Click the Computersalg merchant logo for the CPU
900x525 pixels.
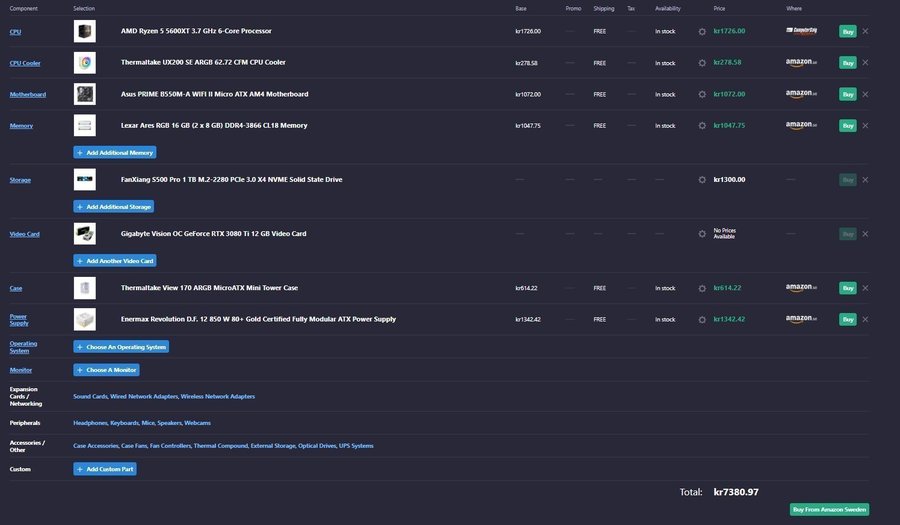[801, 31]
